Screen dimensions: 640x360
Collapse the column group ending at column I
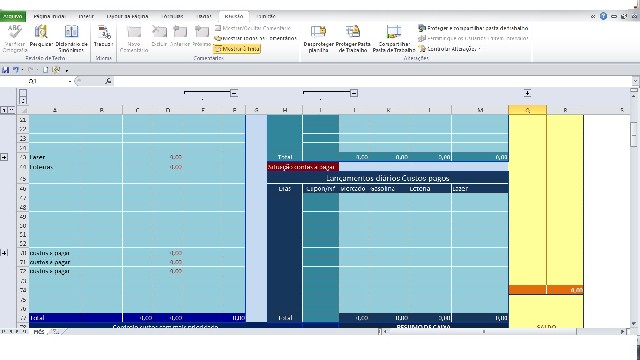354,93
